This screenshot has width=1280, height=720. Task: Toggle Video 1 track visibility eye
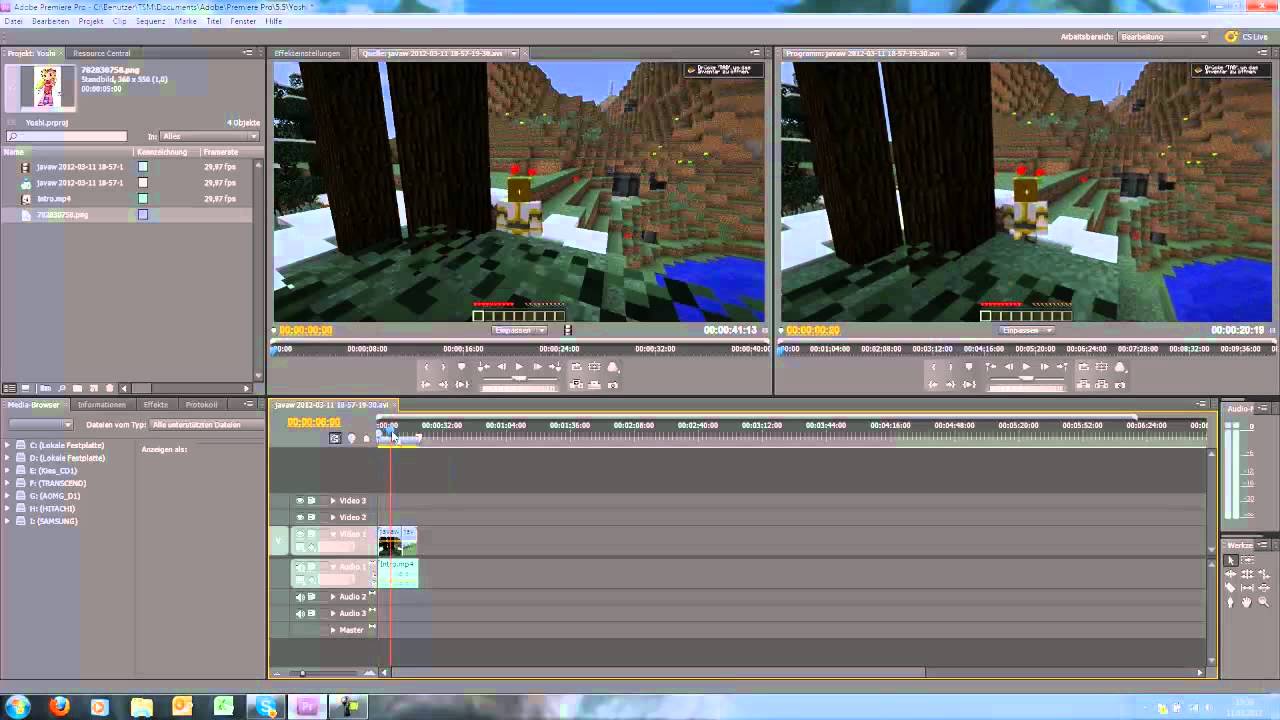(x=299, y=535)
